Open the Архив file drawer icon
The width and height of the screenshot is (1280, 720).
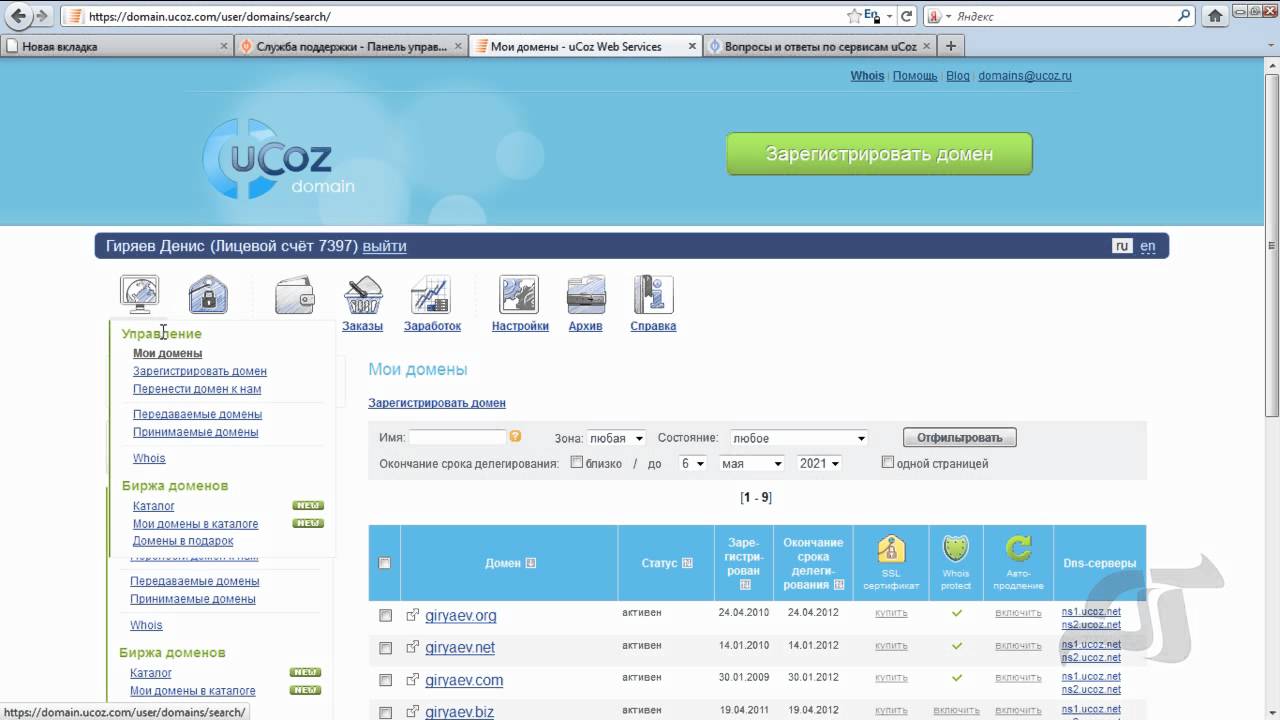(x=586, y=295)
